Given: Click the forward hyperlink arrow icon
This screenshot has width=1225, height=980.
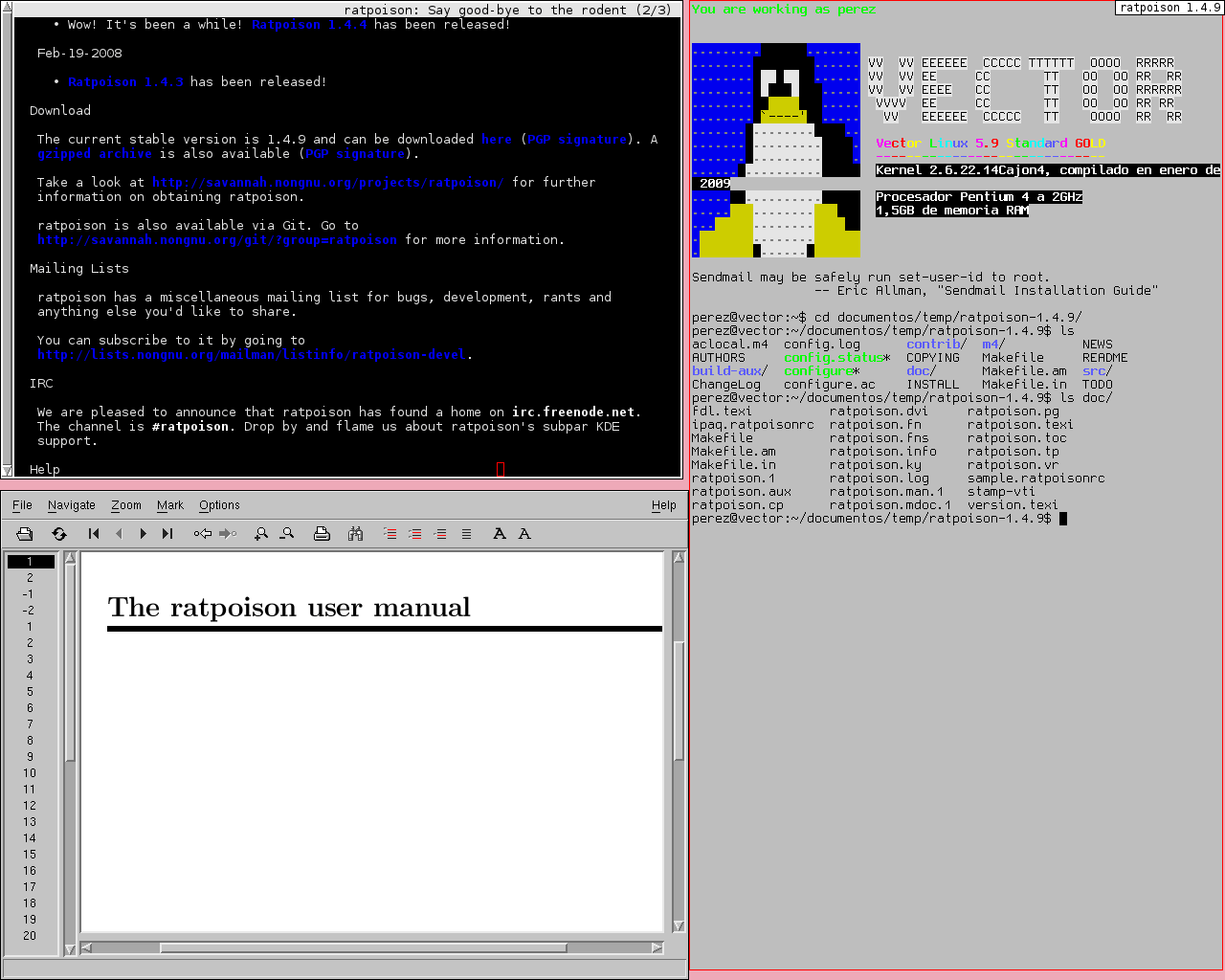Looking at the screenshot, I should click(x=228, y=534).
